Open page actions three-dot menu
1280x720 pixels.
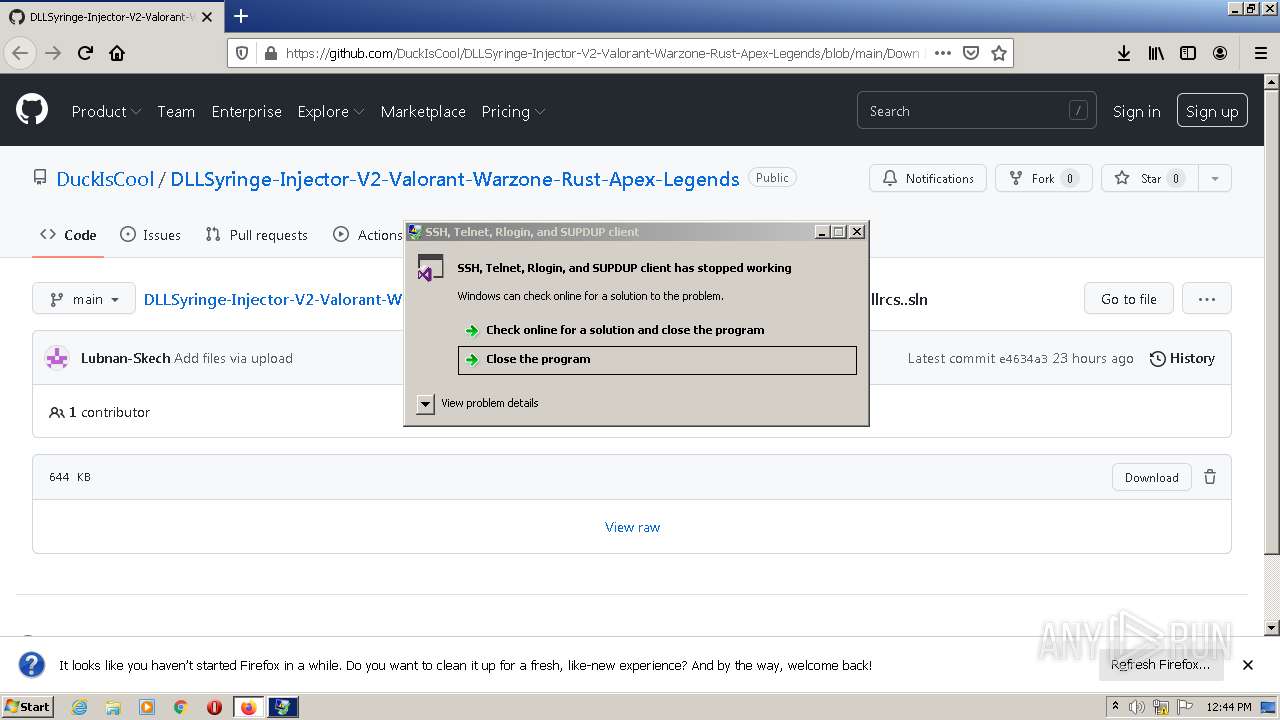[942, 53]
